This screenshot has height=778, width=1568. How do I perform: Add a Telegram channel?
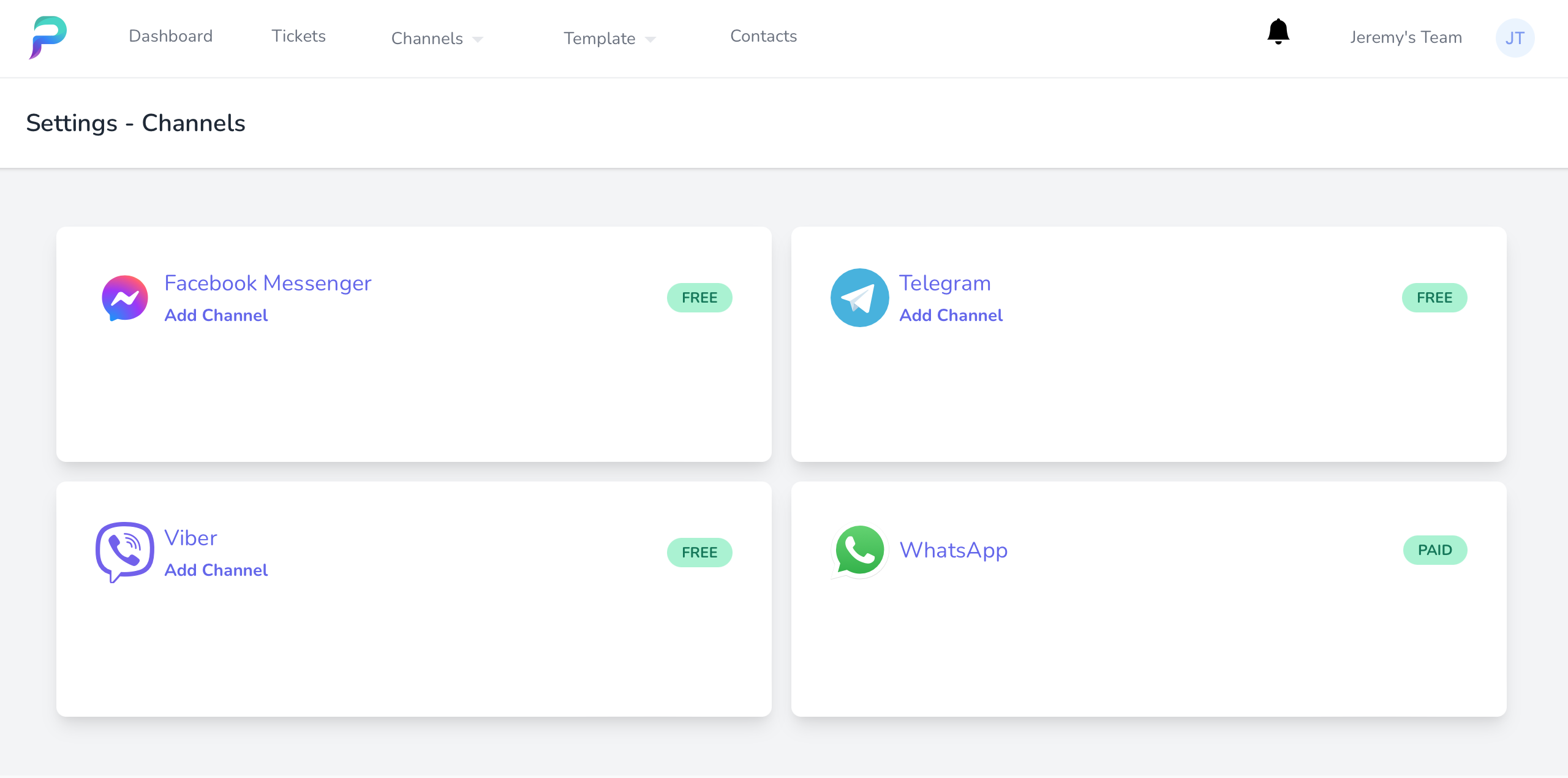(x=951, y=315)
